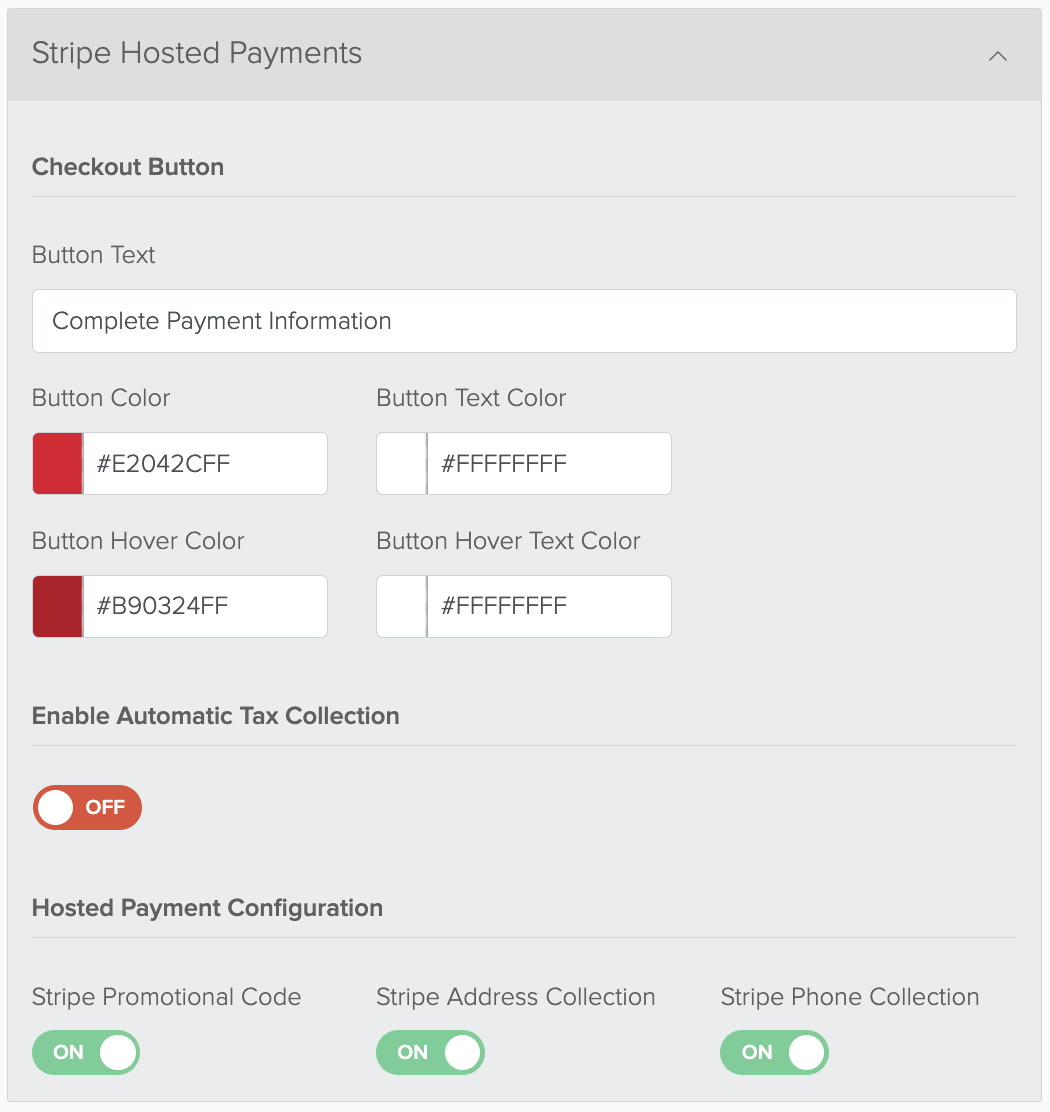Click the Button Color hex value field
This screenshot has width=1050, height=1112.
pyautogui.click(x=205, y=463)
